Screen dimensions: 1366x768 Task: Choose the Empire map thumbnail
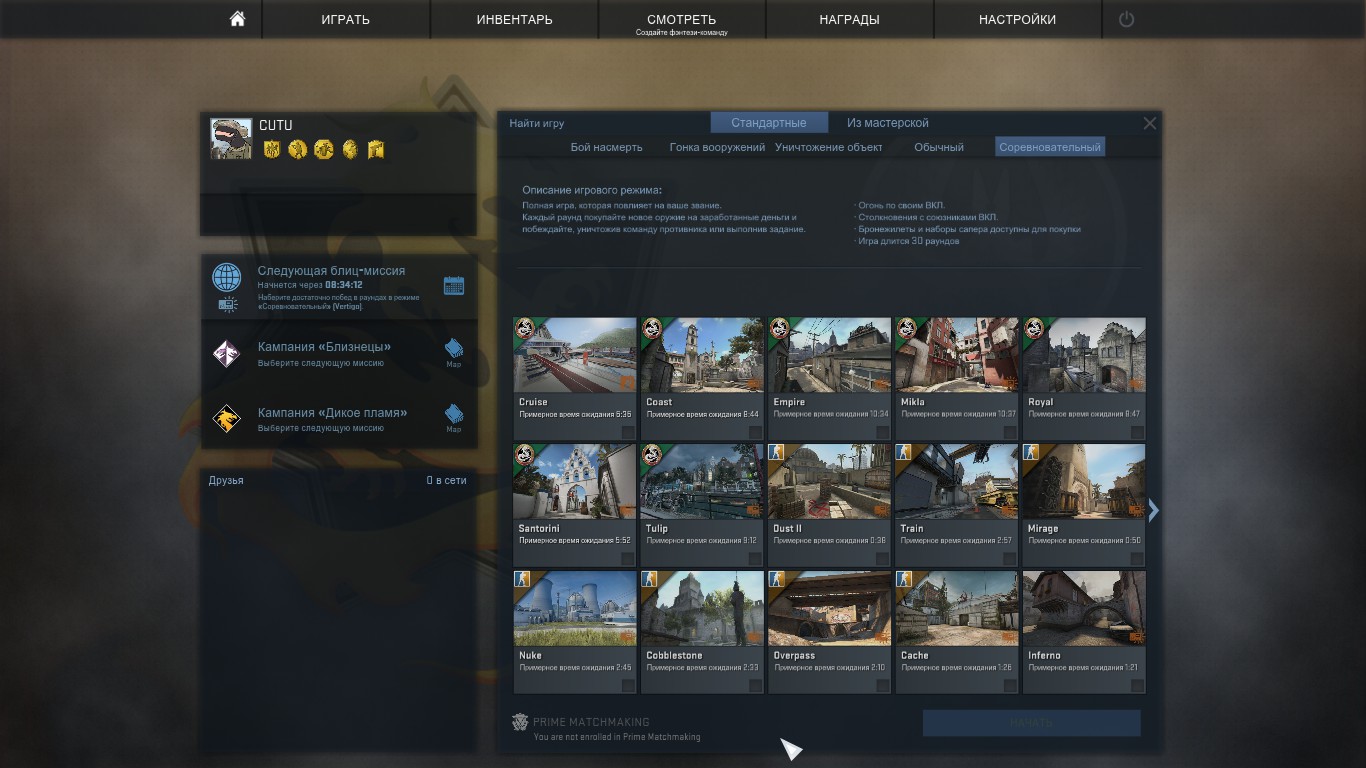point(829,355)
